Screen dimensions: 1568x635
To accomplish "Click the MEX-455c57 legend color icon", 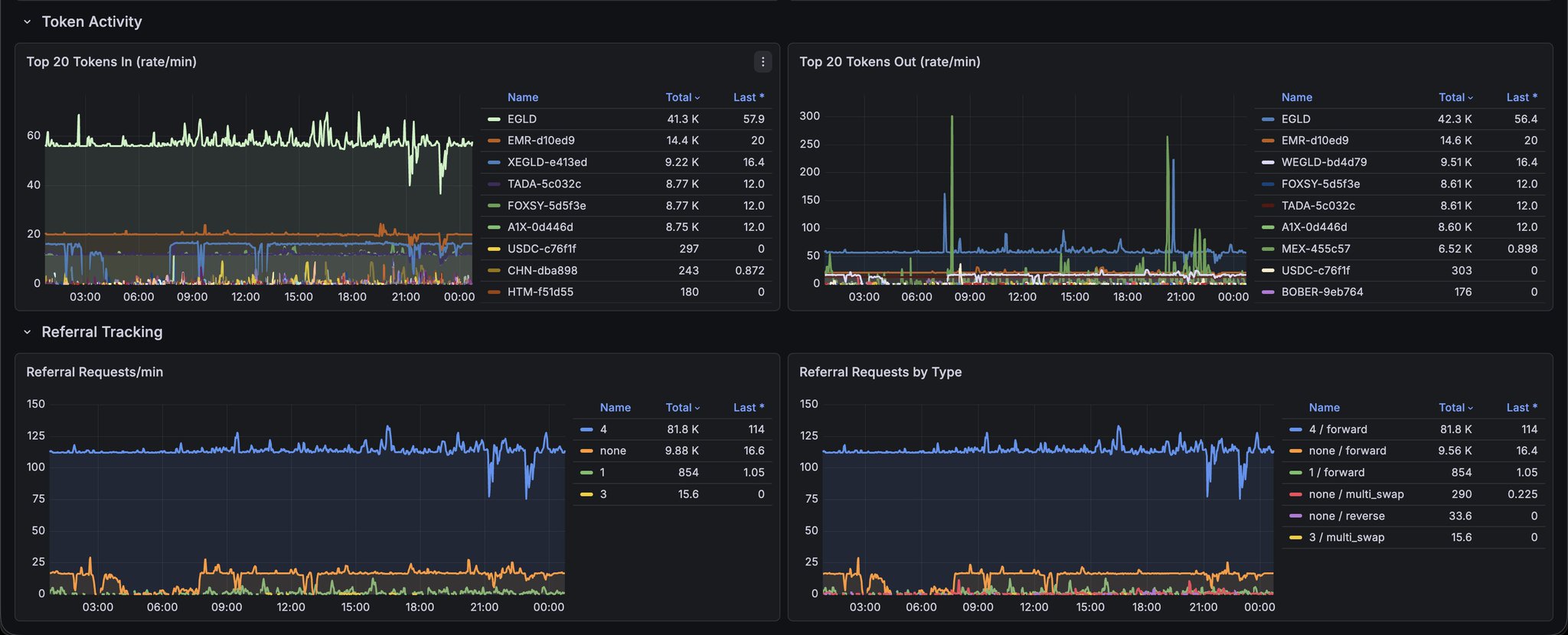I will [1268, 249].
